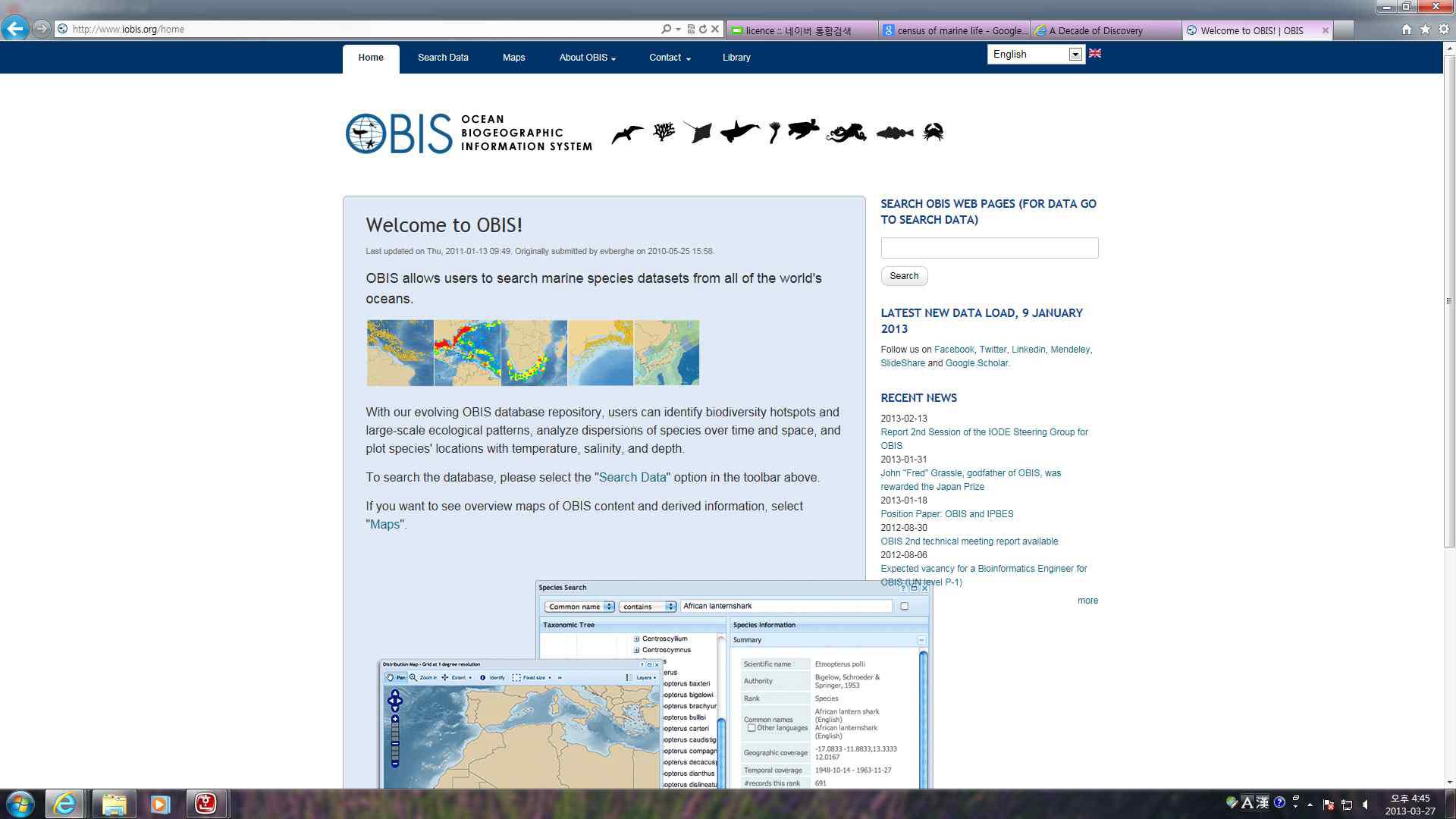Click the crab marine animal icon

point(935,132)
